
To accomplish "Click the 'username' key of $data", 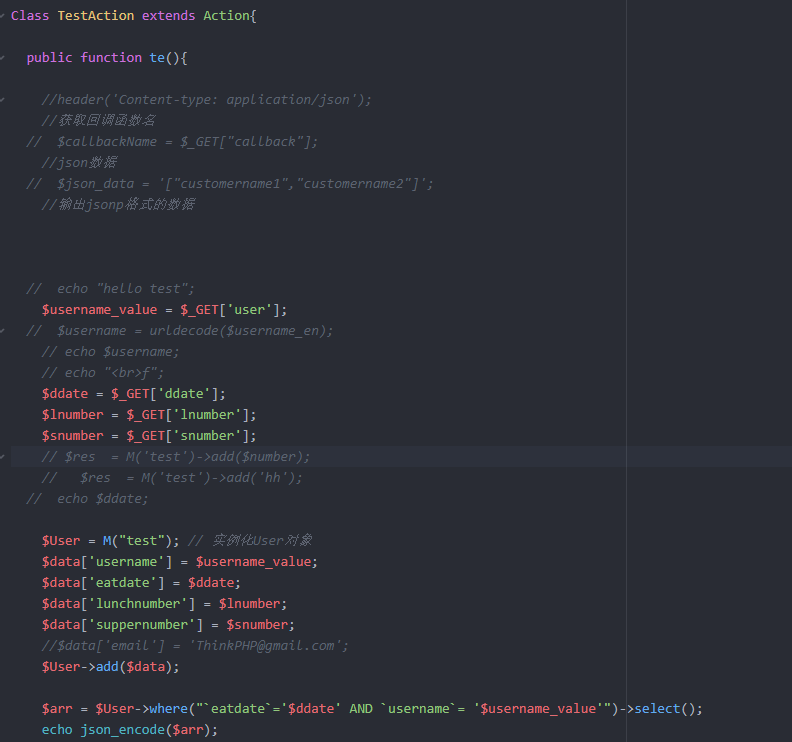I will coord(126,562).
